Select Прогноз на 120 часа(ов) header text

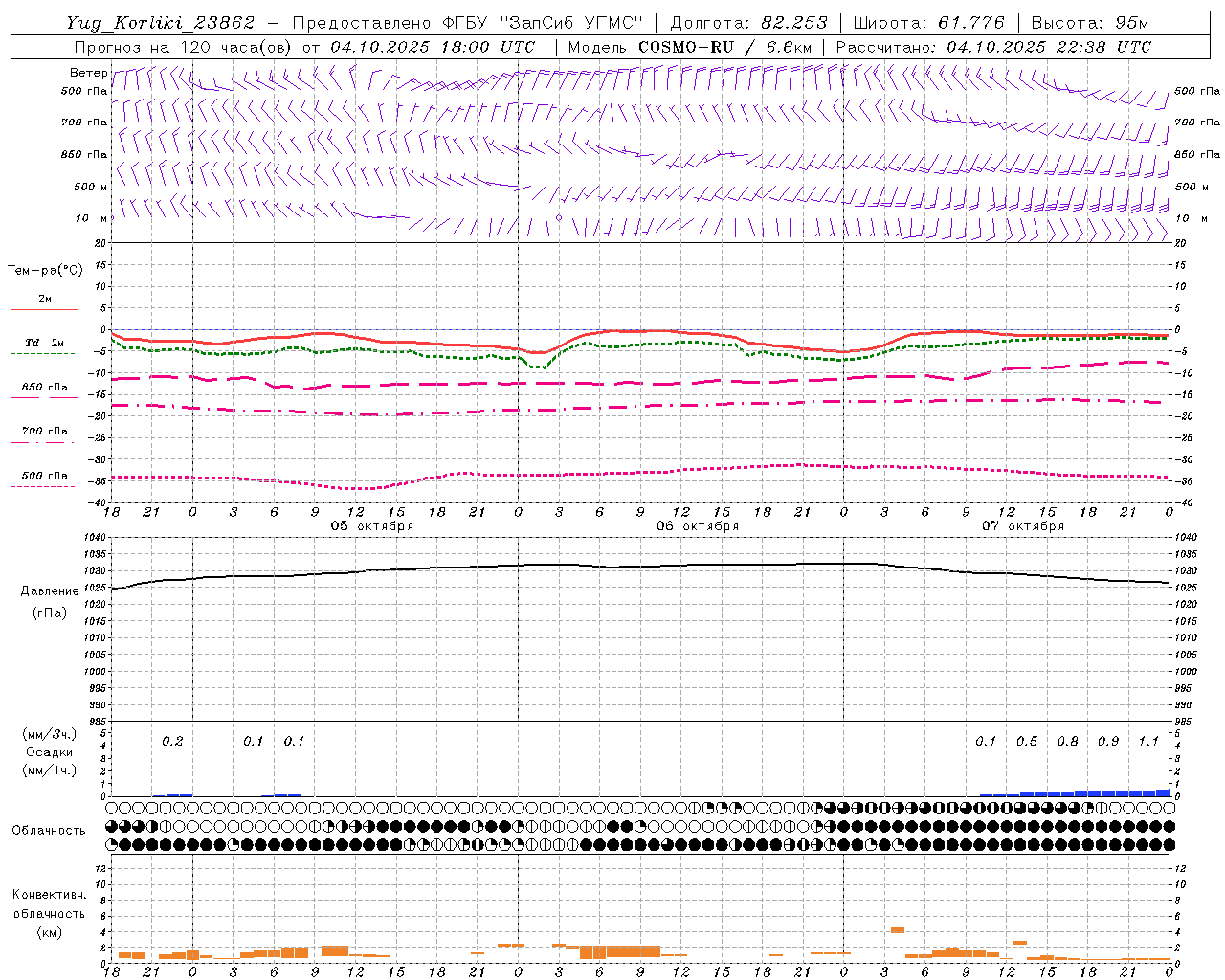[x=184, y=47]
